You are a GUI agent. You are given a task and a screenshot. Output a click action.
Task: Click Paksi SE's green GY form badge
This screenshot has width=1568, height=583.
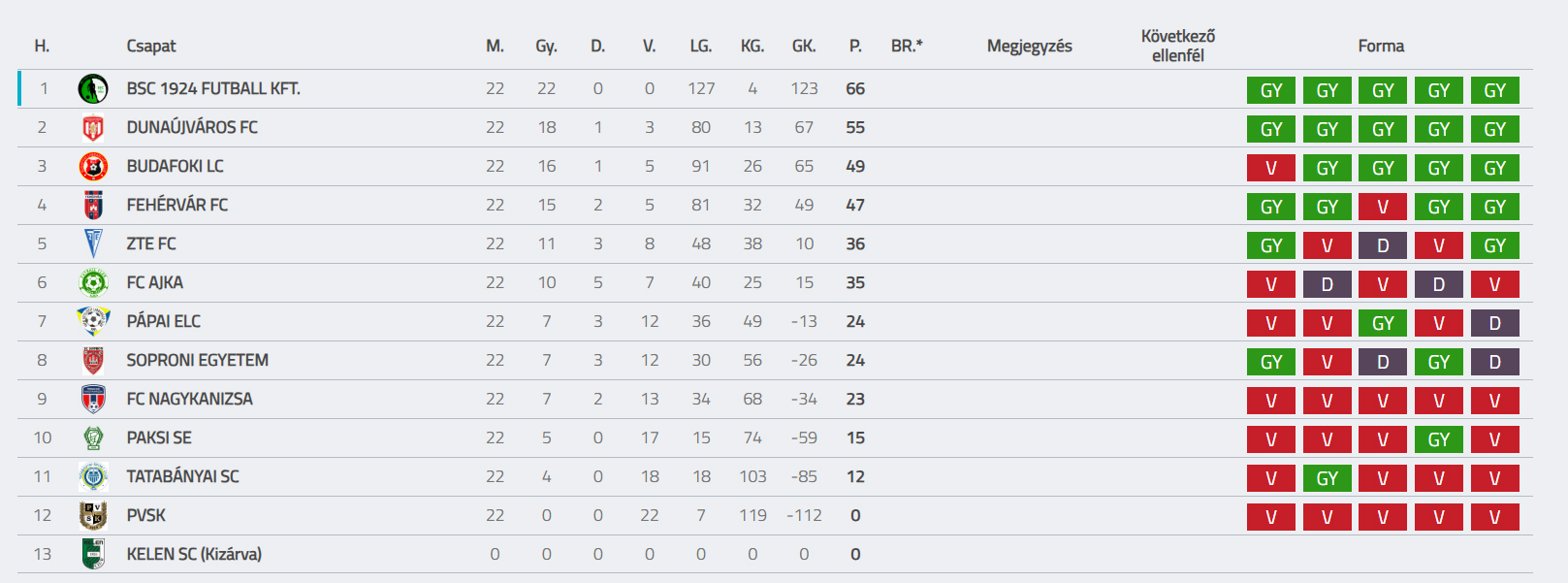tap(1438, 439)
